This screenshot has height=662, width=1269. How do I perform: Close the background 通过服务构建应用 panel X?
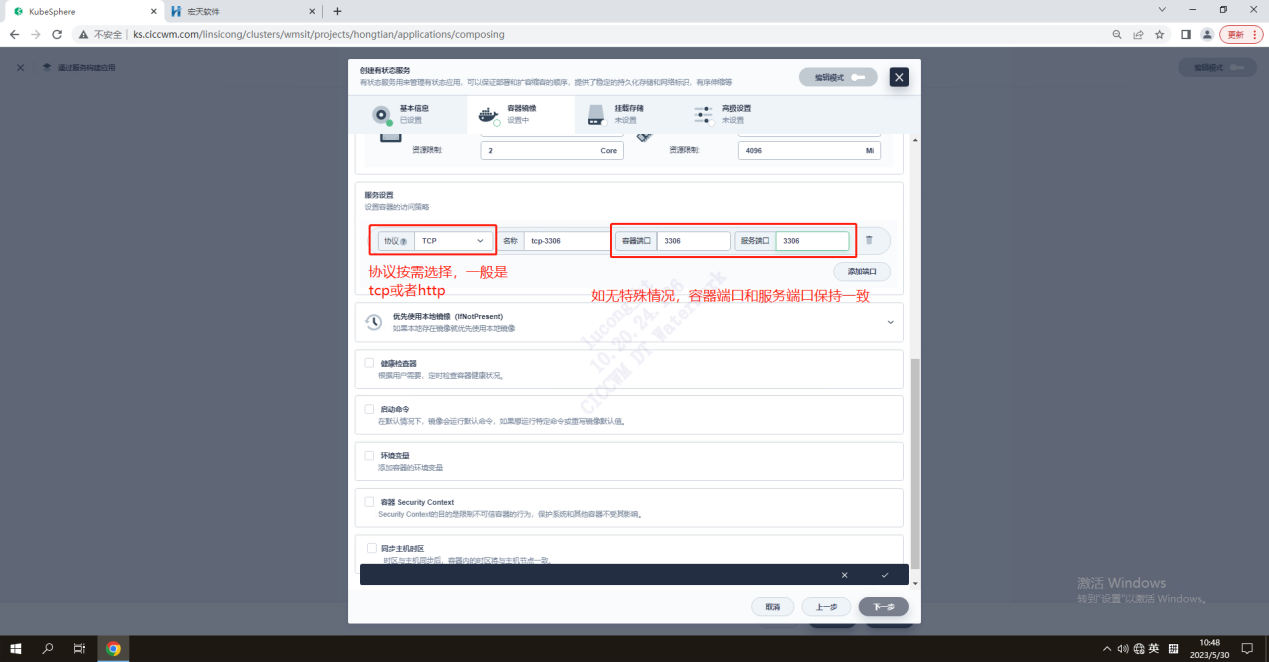[20, 67]
